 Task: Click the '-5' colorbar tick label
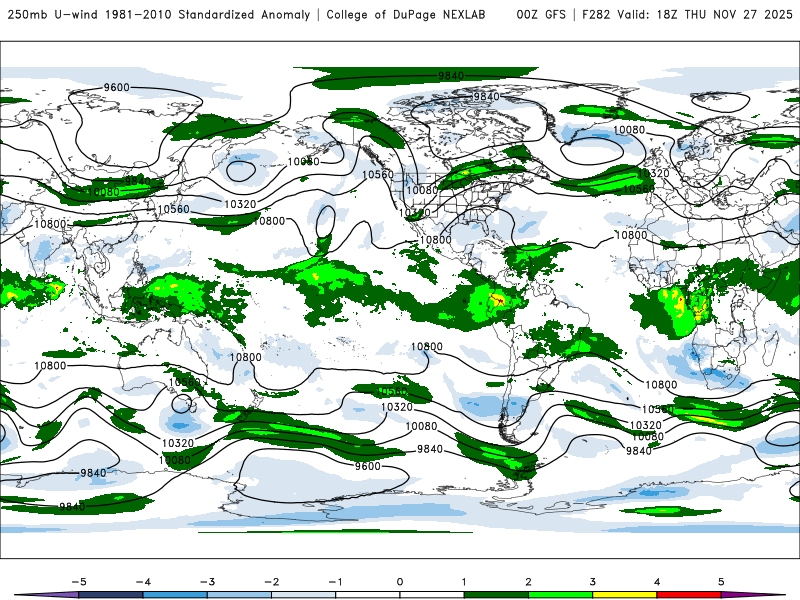pos(79,582)
